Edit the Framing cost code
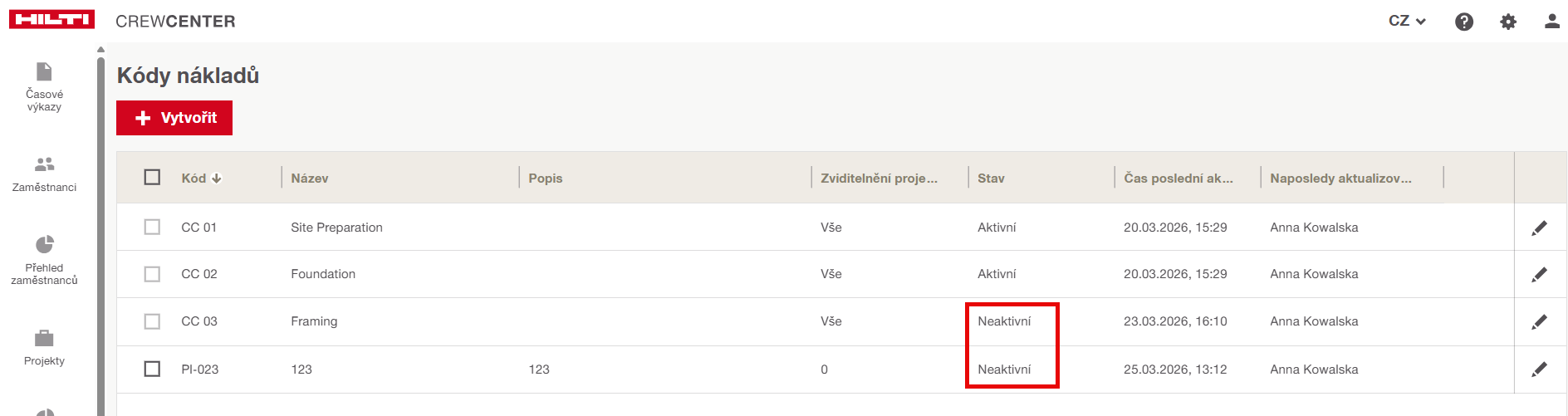 [x=1539, y=321]
